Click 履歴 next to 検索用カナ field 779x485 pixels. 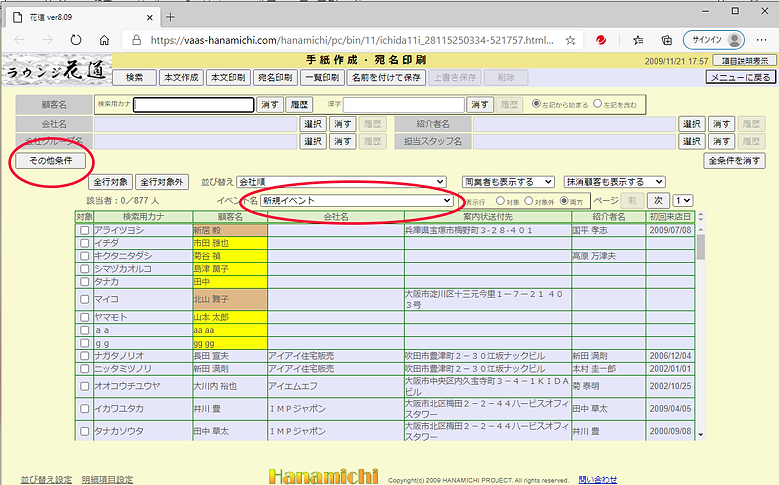point(299,105)
